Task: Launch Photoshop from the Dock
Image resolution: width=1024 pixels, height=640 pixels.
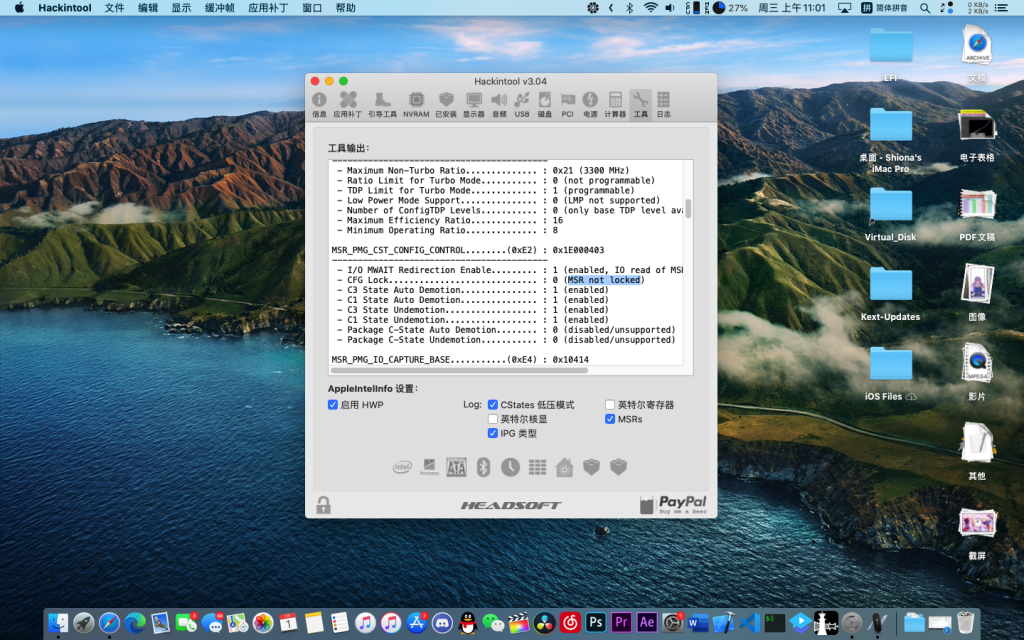Action: [596, 622]
